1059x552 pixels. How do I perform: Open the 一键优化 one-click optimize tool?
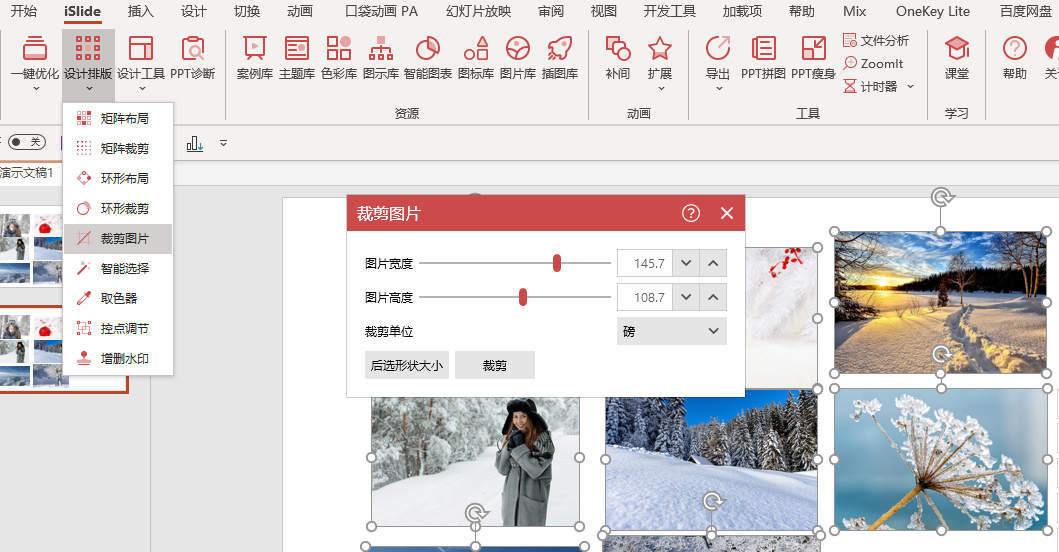click(34, 57)
